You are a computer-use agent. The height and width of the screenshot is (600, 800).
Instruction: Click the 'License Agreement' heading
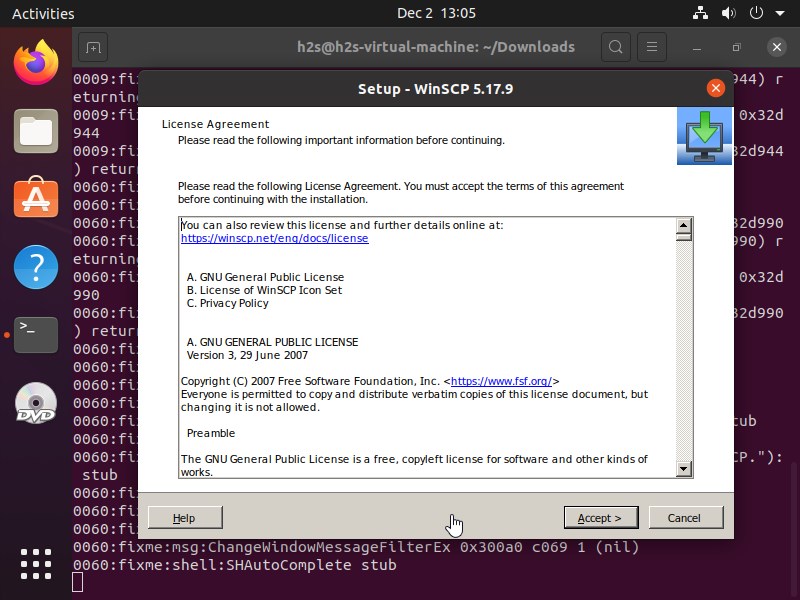tap(215, 124)
